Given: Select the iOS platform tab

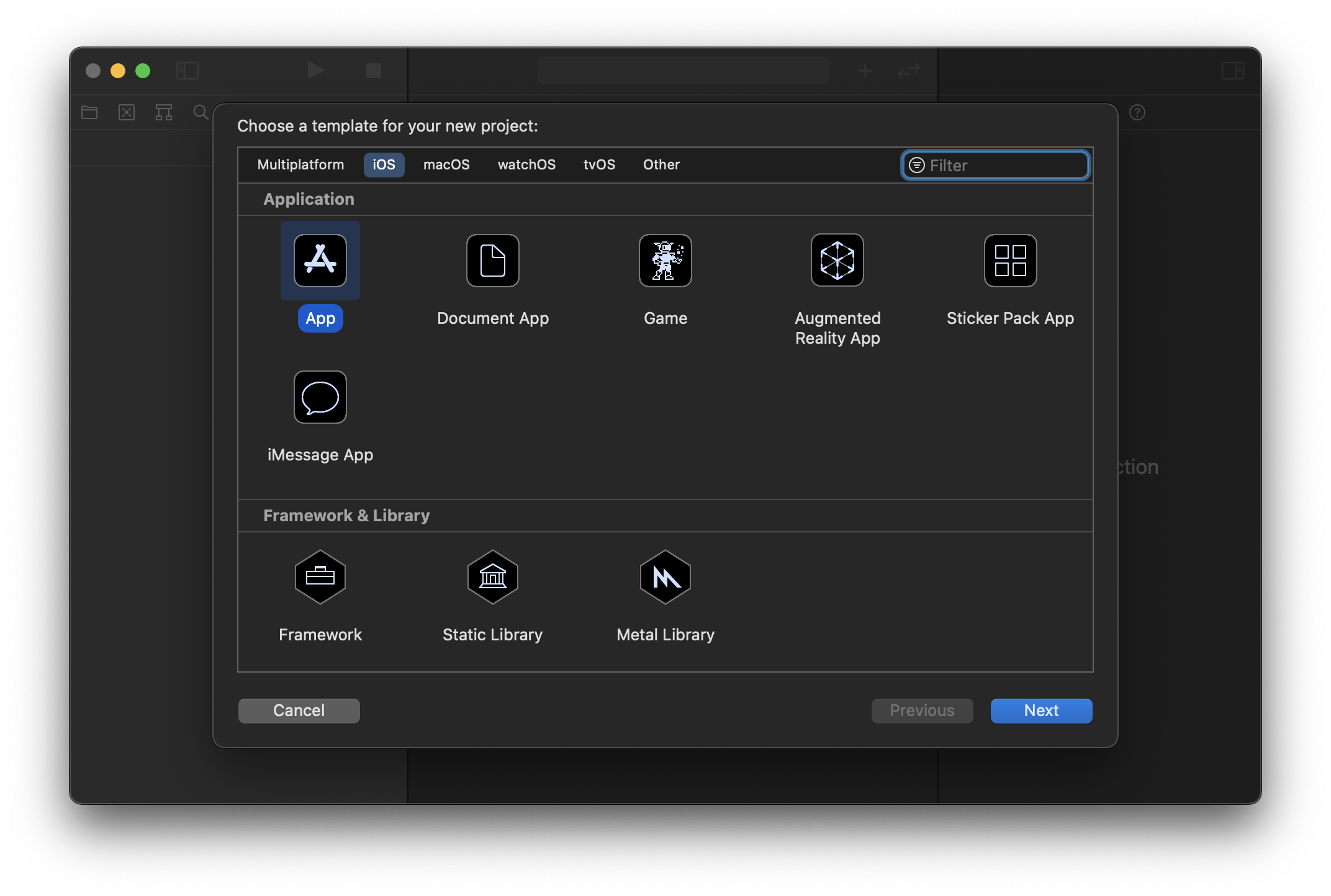Looking at the screenshot, I should tap(384, 164).
